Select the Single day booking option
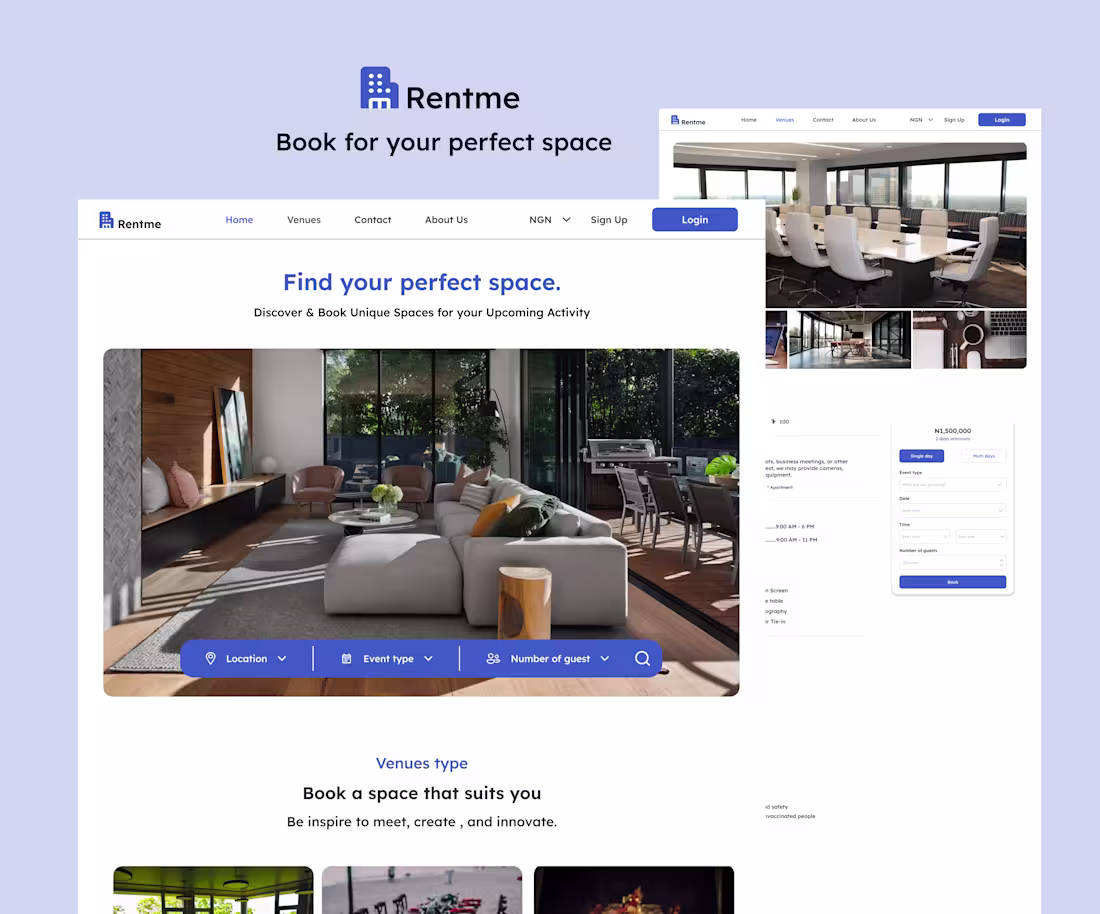The height and width of the screenshot is (914, 1100). (921, 456)
